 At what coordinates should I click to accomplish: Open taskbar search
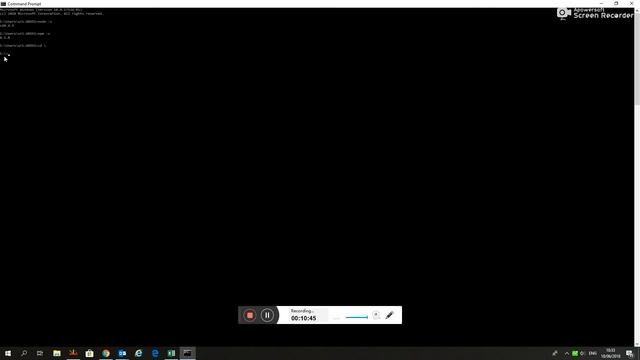tap(24, 353)
